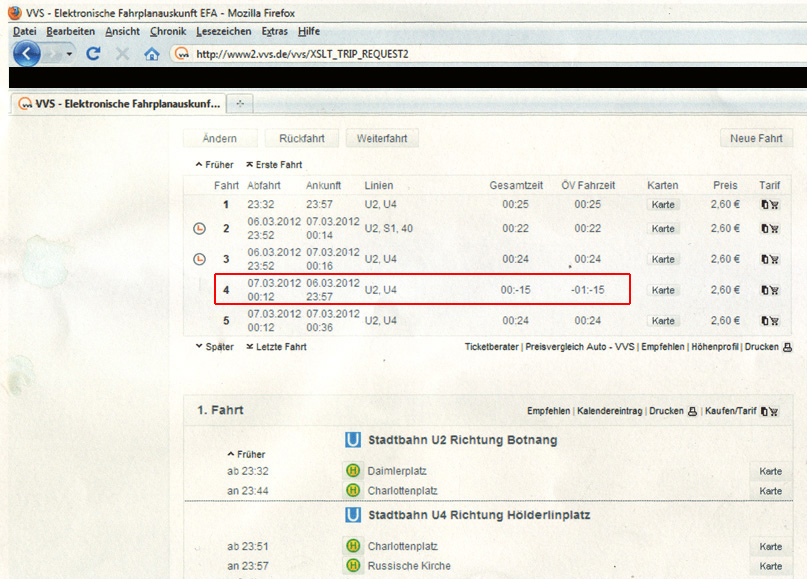Open the Bearbeiten menu
807x579 pixels.
(x=71, y=31)
